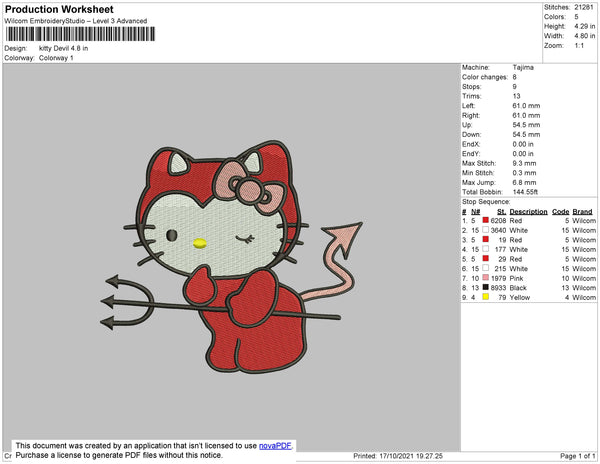Select the EndX value '0.00 in'

(523, 144)
